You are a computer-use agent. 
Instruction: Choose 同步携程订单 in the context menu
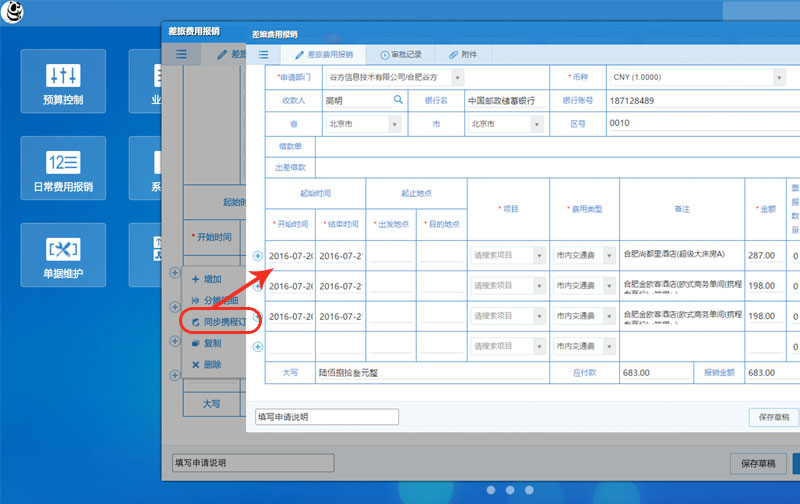218,322
